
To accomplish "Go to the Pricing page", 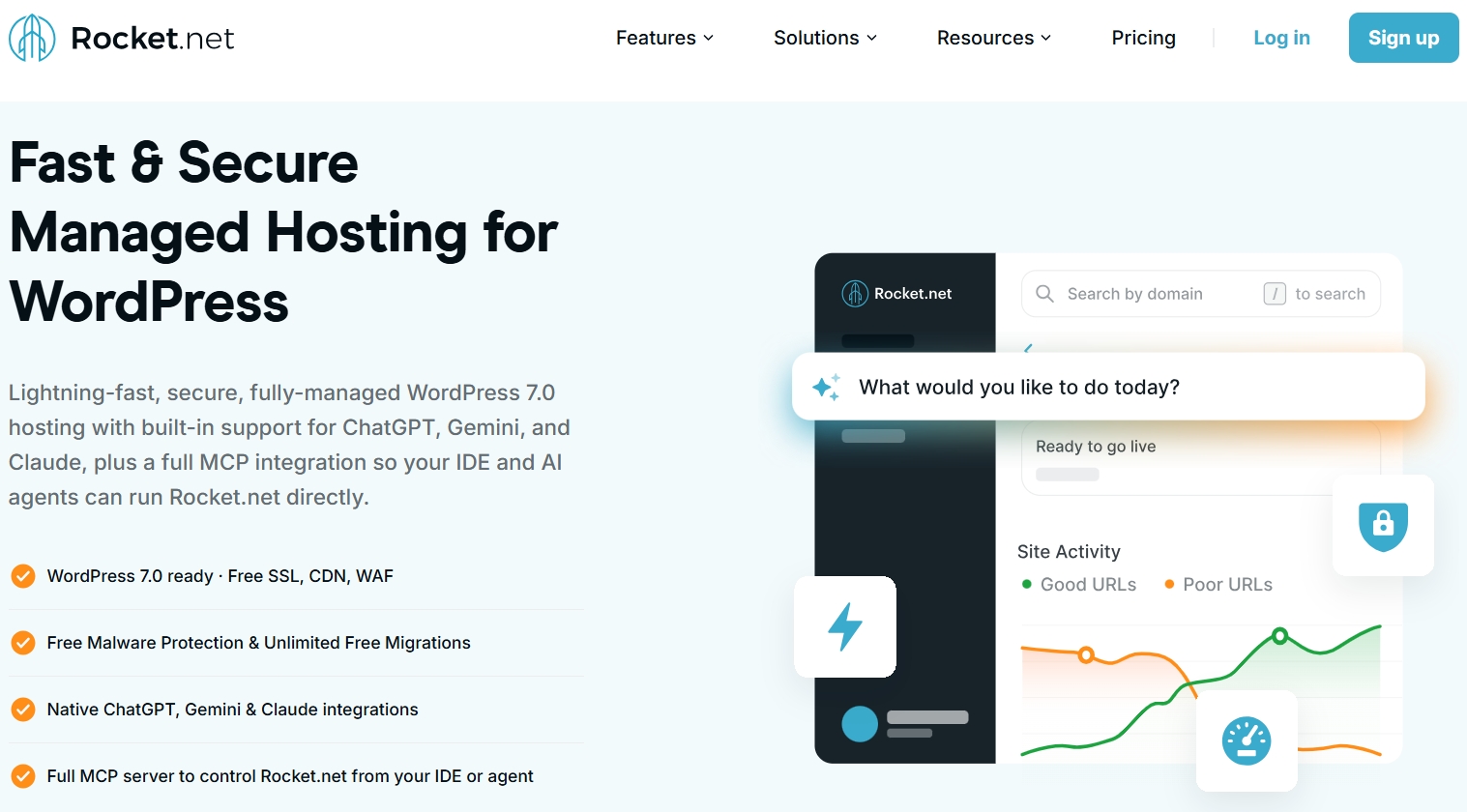I will click(x=1143, y=38).
